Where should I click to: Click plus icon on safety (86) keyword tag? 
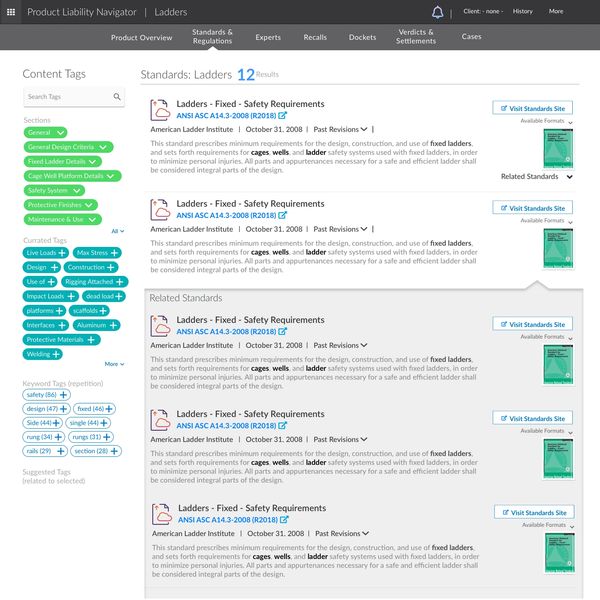click(64, 395)
